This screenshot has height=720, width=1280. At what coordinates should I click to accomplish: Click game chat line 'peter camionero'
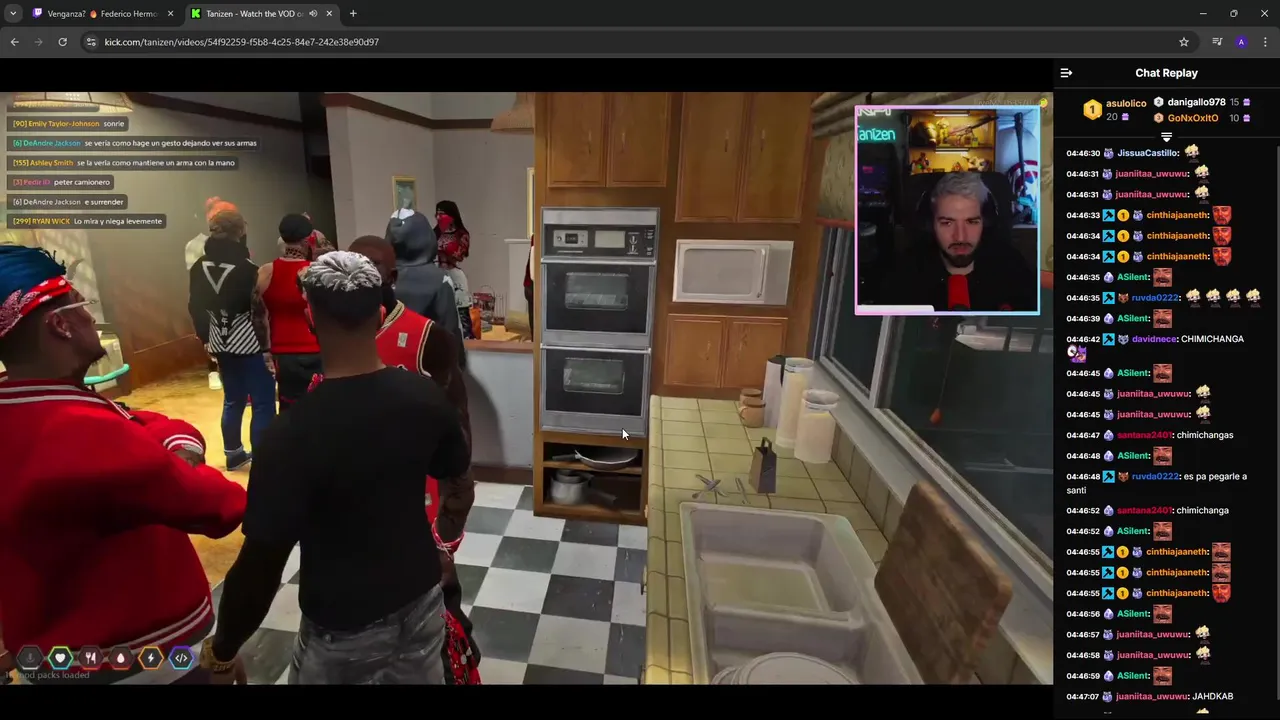point(61,182)
